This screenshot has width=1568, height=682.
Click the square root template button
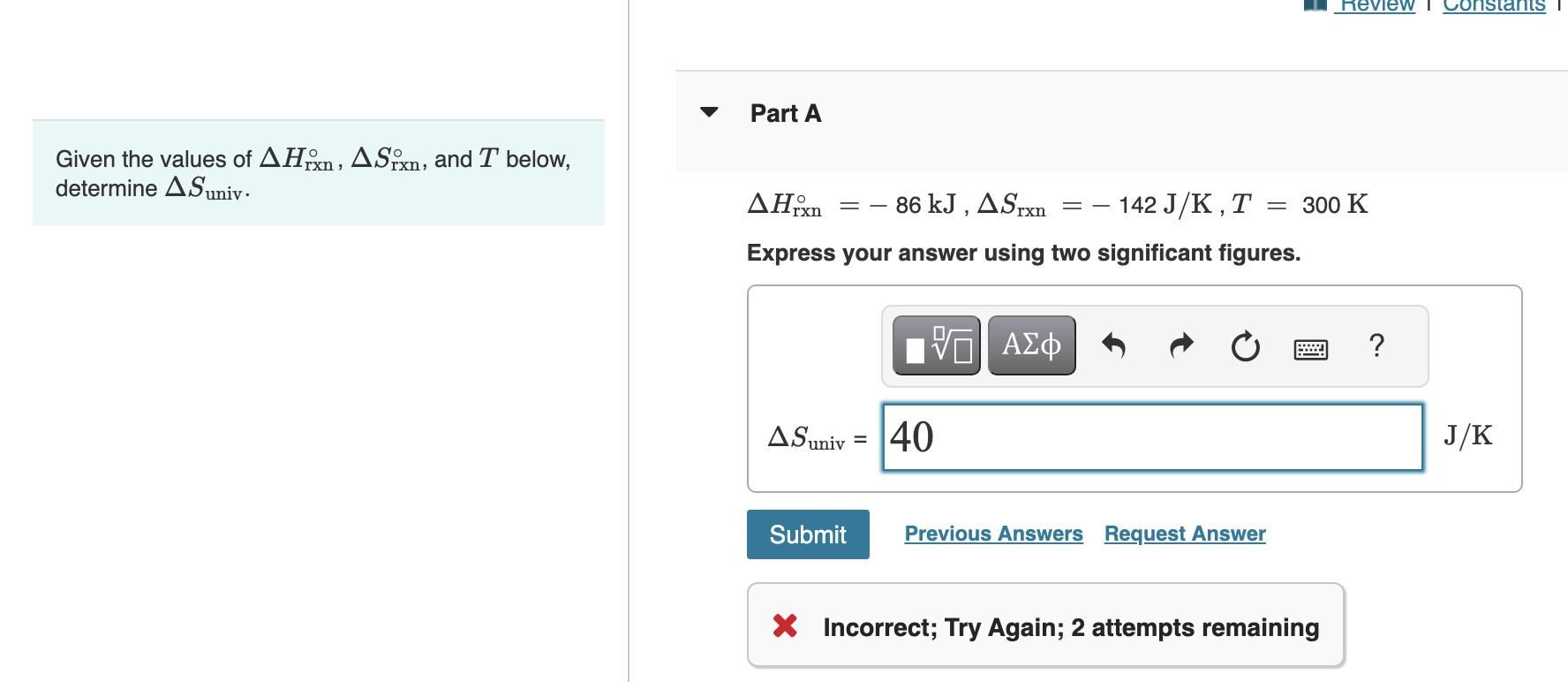(x=936, y=345)
